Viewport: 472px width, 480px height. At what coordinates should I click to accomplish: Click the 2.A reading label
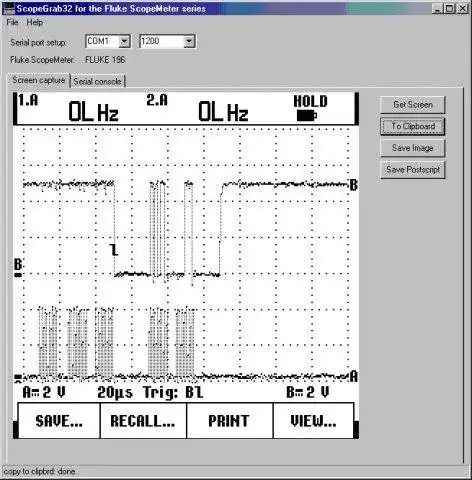(x=157, y=100)
